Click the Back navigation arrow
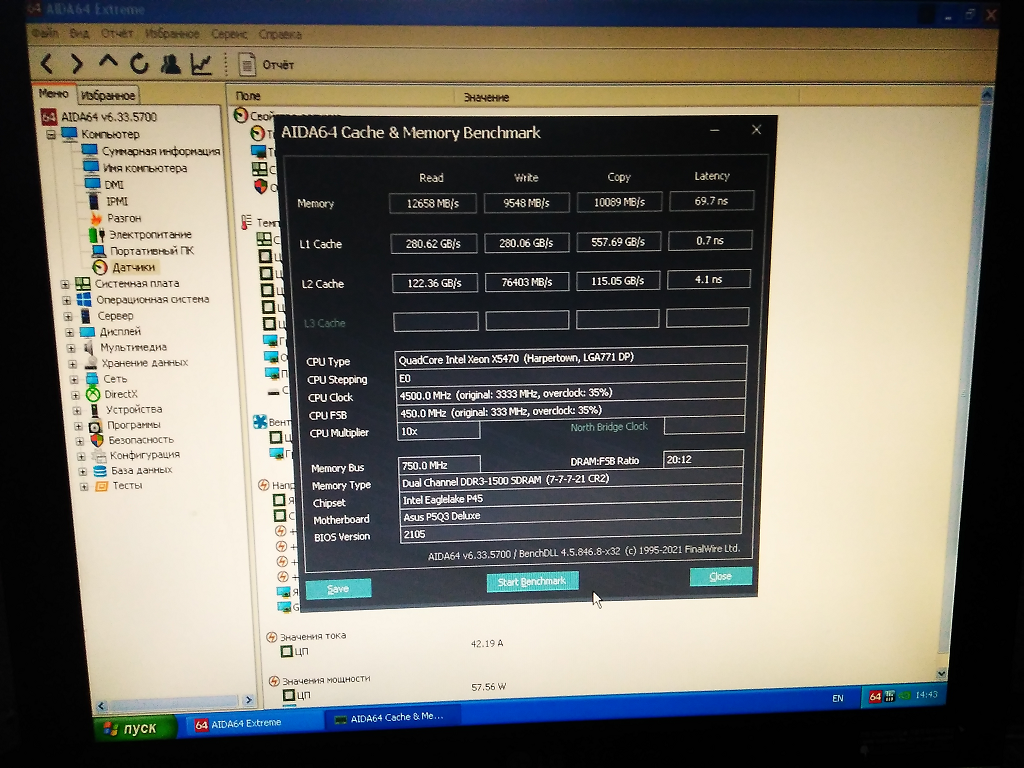This screenshot has width=1024, height=768. click(x=46, y=63)
